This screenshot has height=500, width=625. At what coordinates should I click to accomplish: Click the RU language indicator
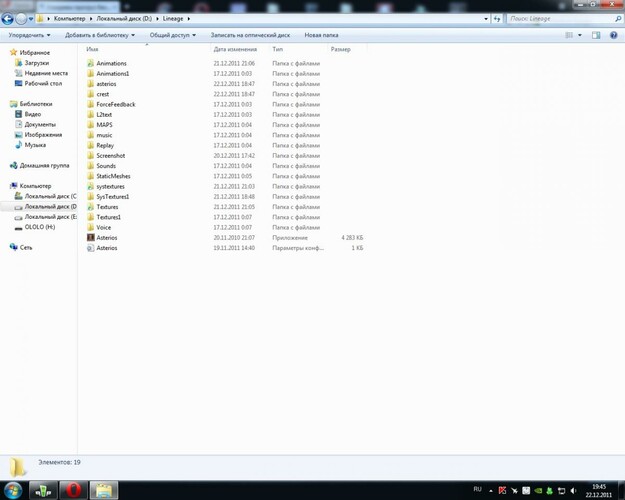(x=478, y=489)
